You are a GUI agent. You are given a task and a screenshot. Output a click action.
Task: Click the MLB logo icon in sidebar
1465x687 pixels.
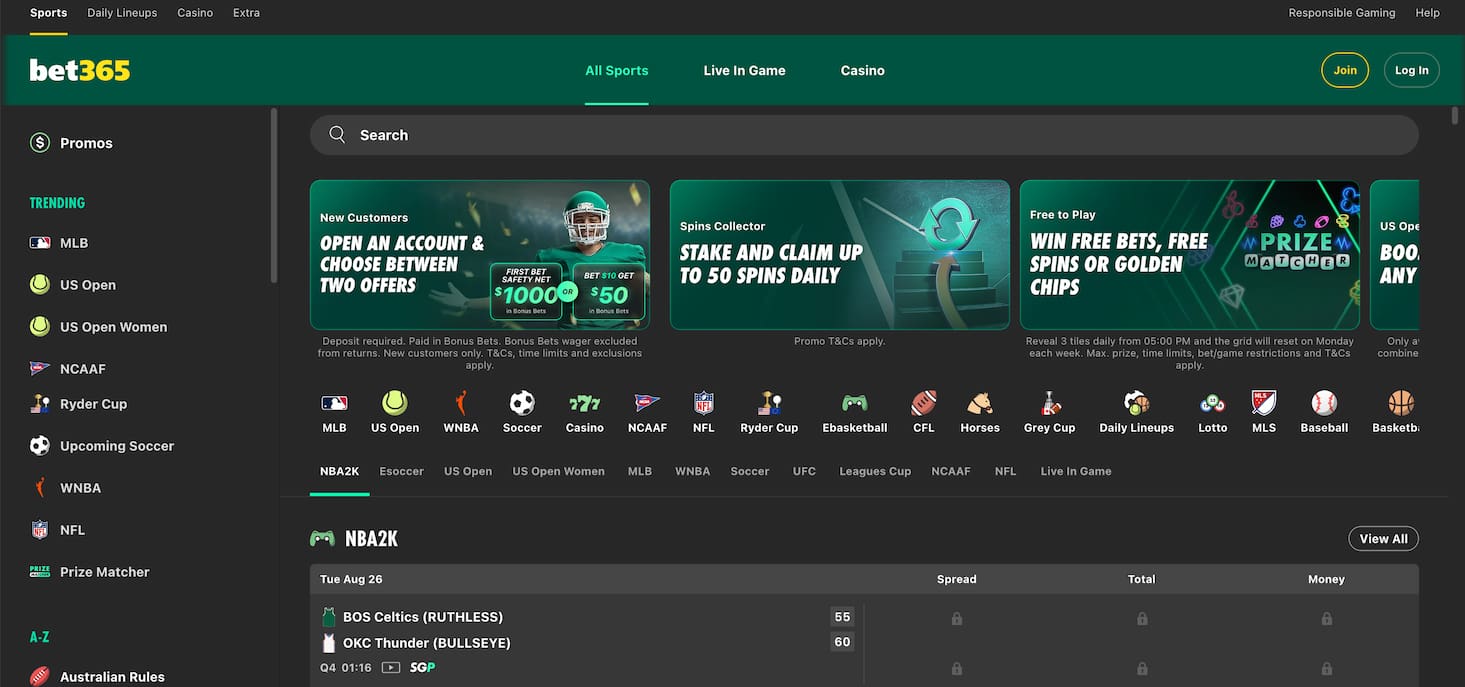tap(40, 243)
